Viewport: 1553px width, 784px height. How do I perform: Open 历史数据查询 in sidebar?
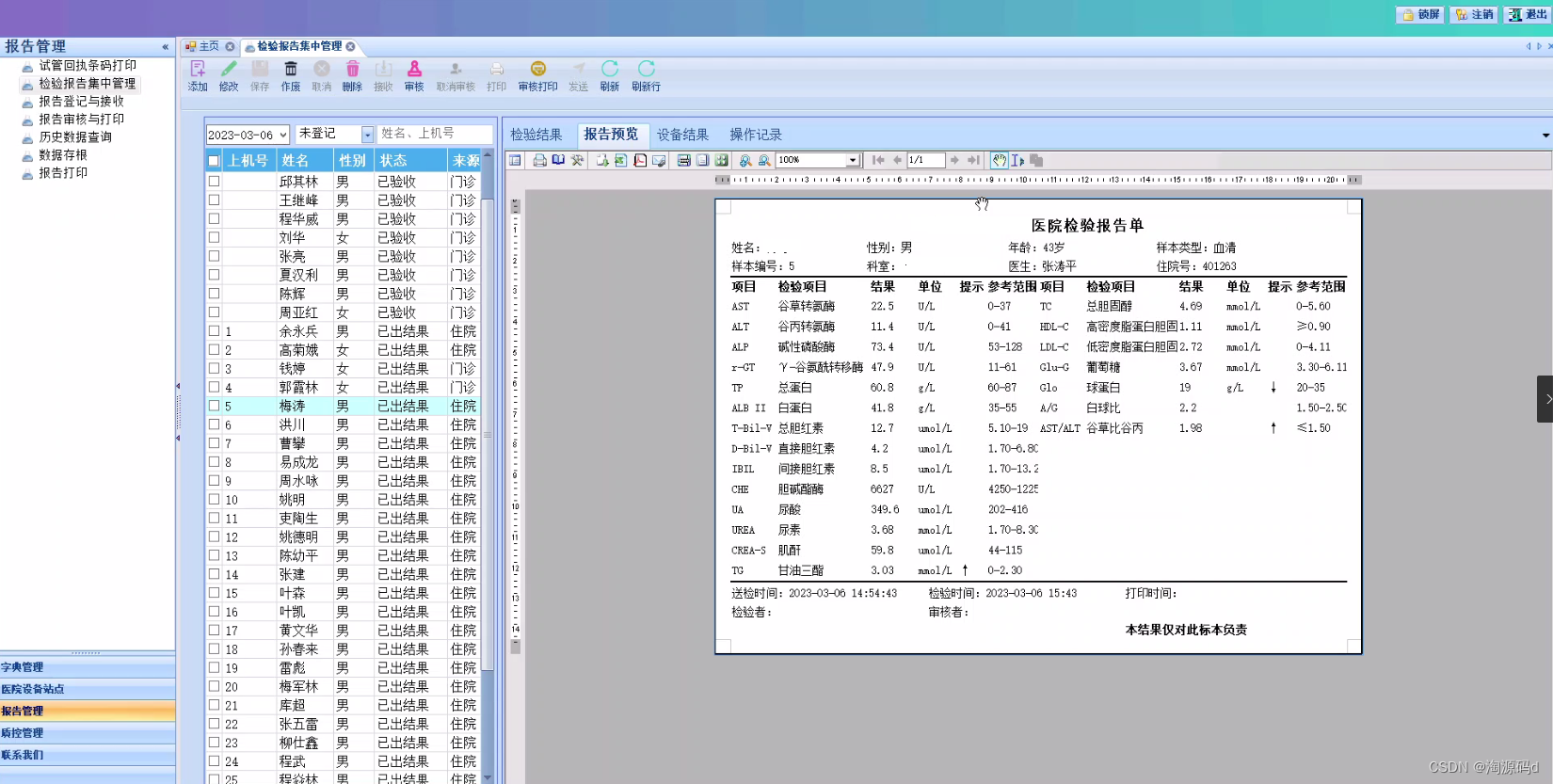[74, 137]
